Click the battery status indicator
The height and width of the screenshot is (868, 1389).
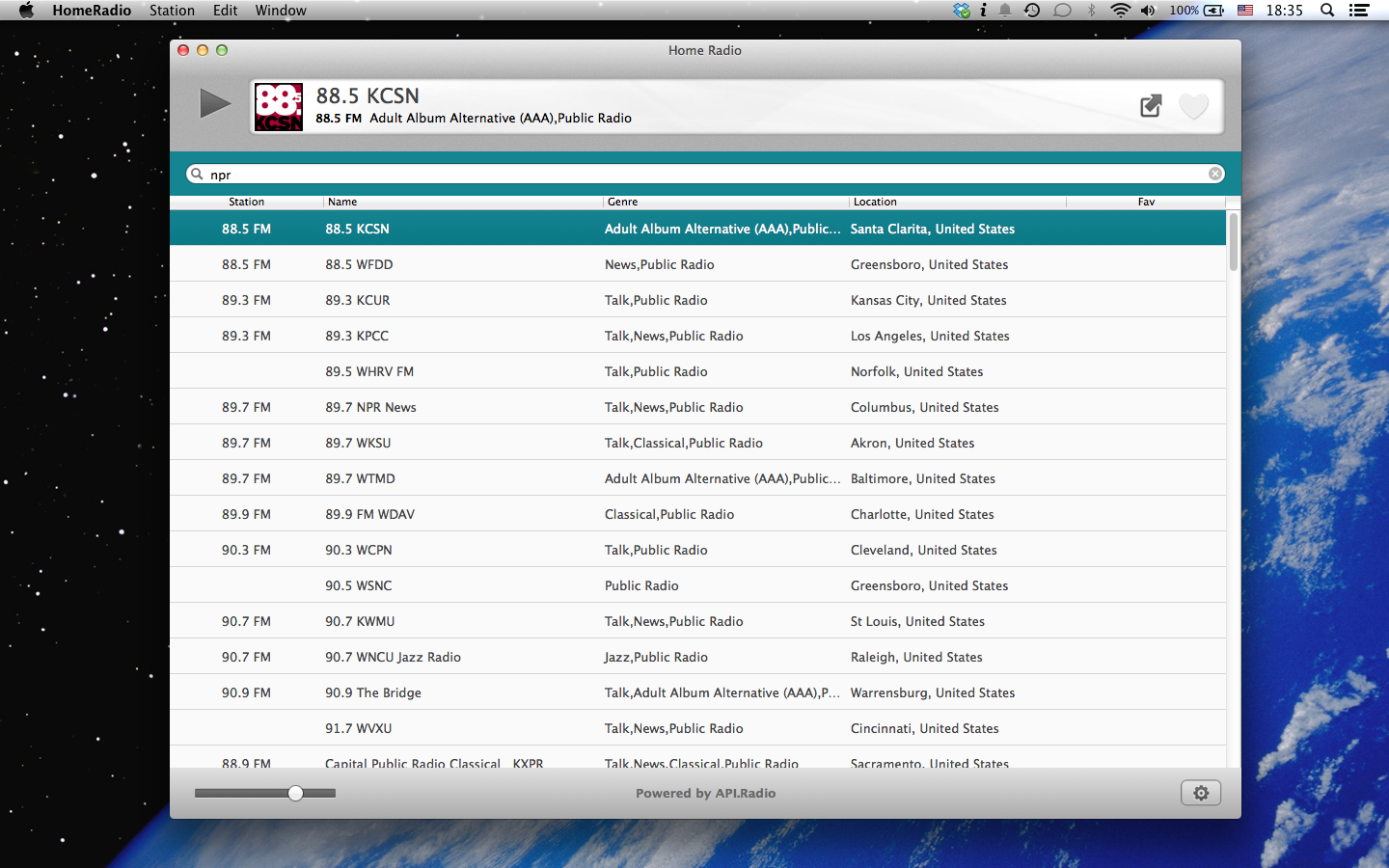click(x=1197, y=11)
